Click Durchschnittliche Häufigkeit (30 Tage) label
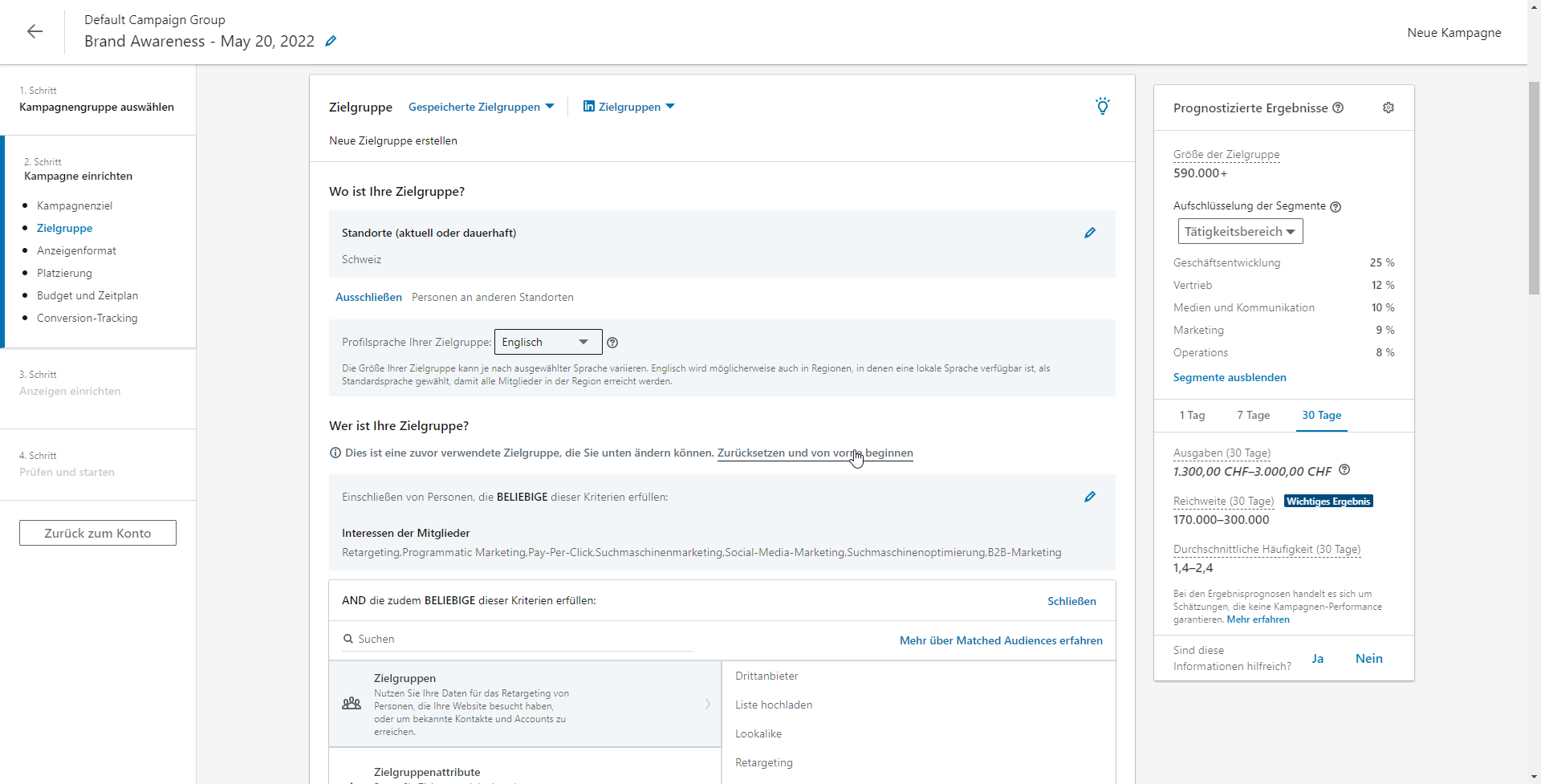Viewport: 1541px width, 784px height. click(x=1267, y=549)
